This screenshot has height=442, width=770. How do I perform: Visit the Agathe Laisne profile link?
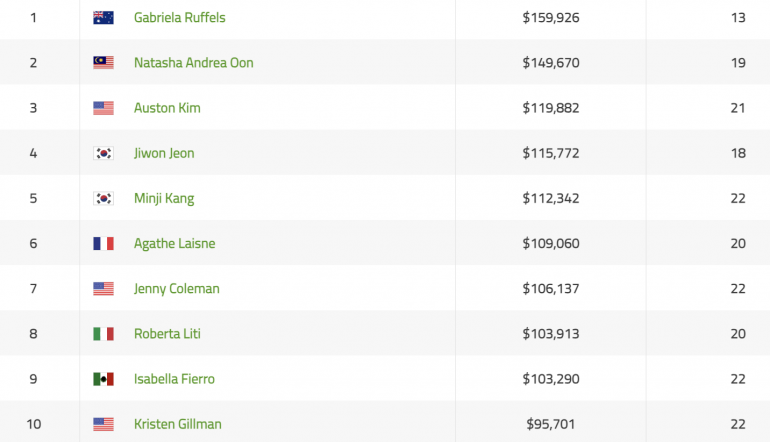(x=174, y=244)
